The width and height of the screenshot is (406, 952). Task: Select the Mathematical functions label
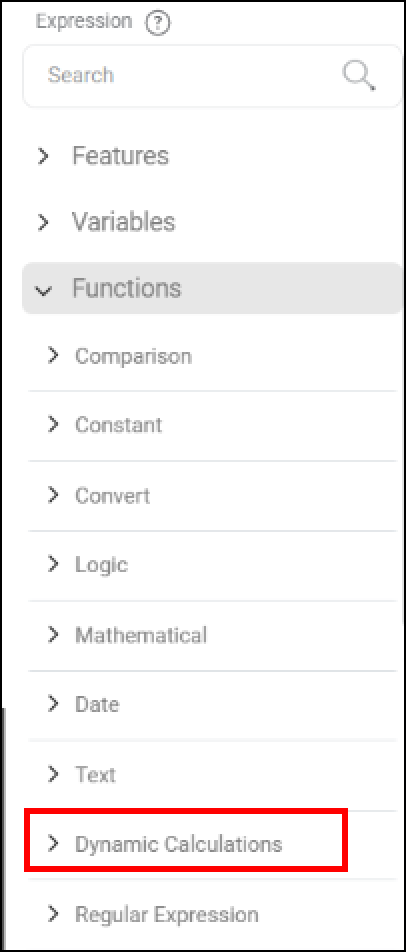141,635
